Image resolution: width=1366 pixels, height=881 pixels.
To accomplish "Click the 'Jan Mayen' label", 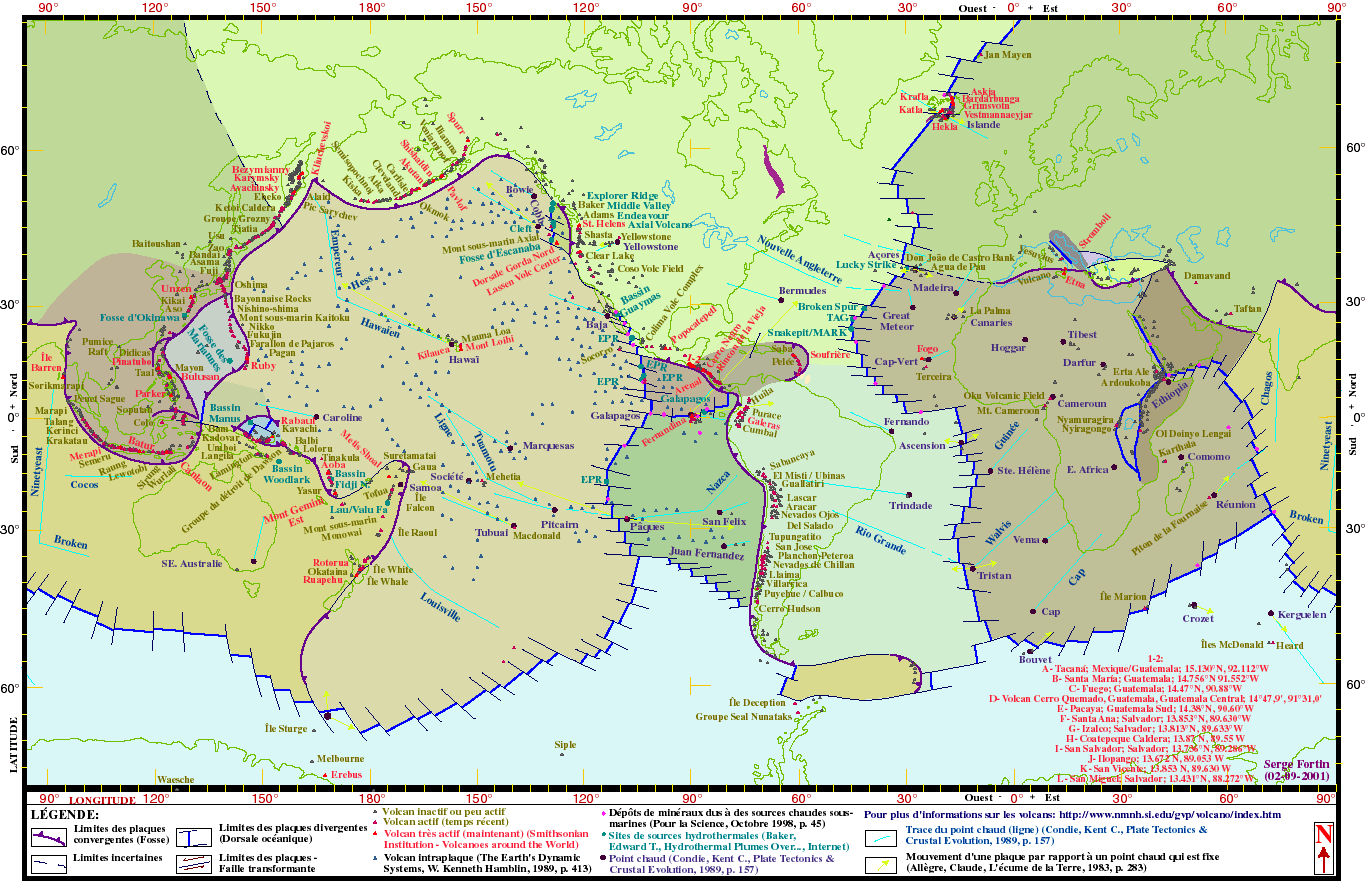I will click(1008, 55).
